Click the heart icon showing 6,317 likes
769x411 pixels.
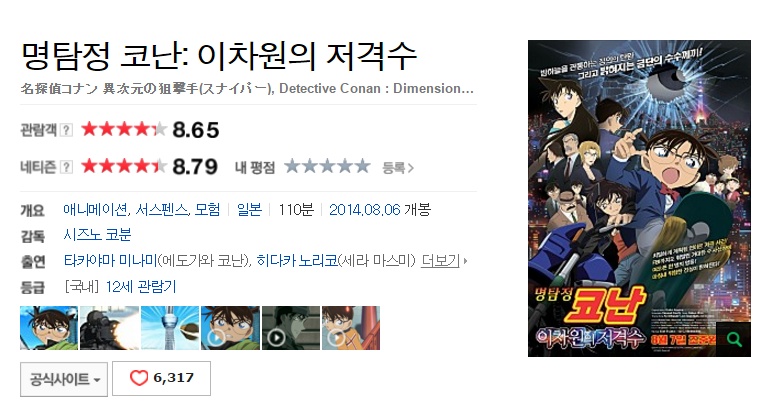click(x=139, y=378)
